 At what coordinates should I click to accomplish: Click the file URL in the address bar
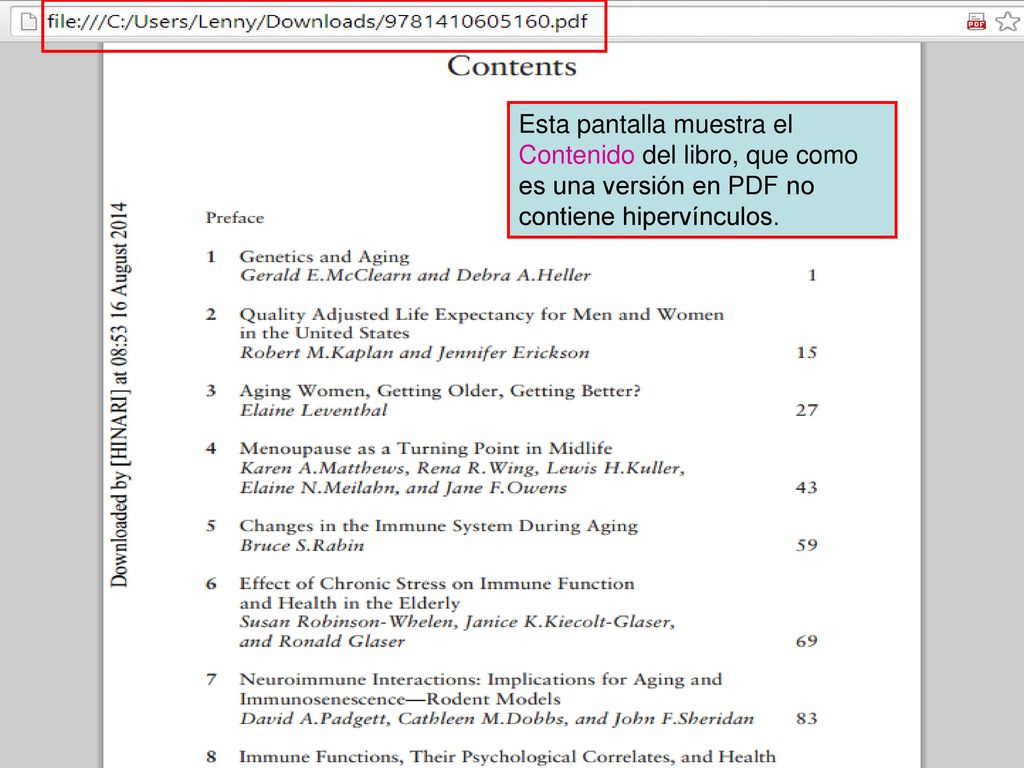pos(317,22)
